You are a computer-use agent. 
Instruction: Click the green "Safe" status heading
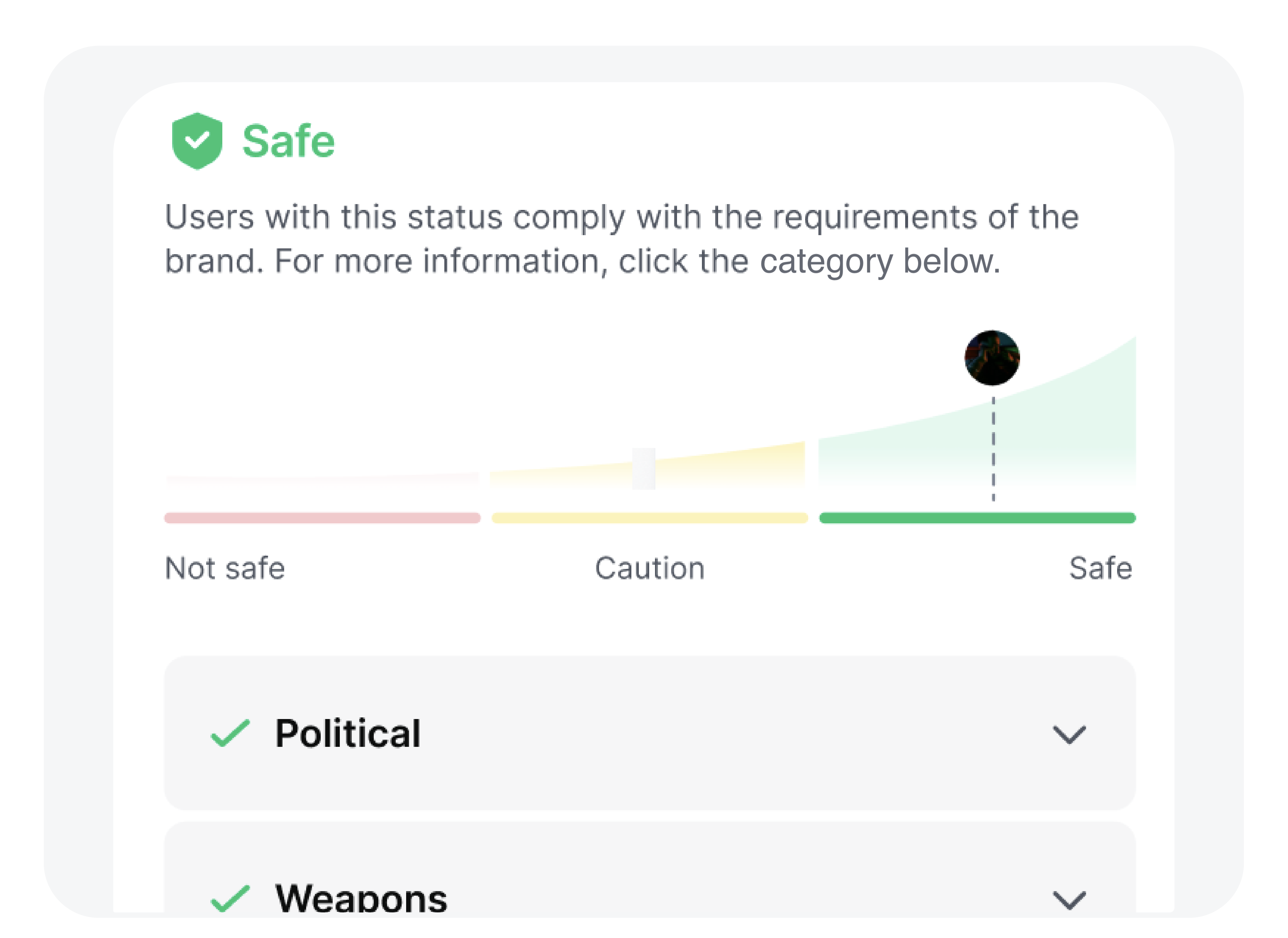click(x=289, y=141)
